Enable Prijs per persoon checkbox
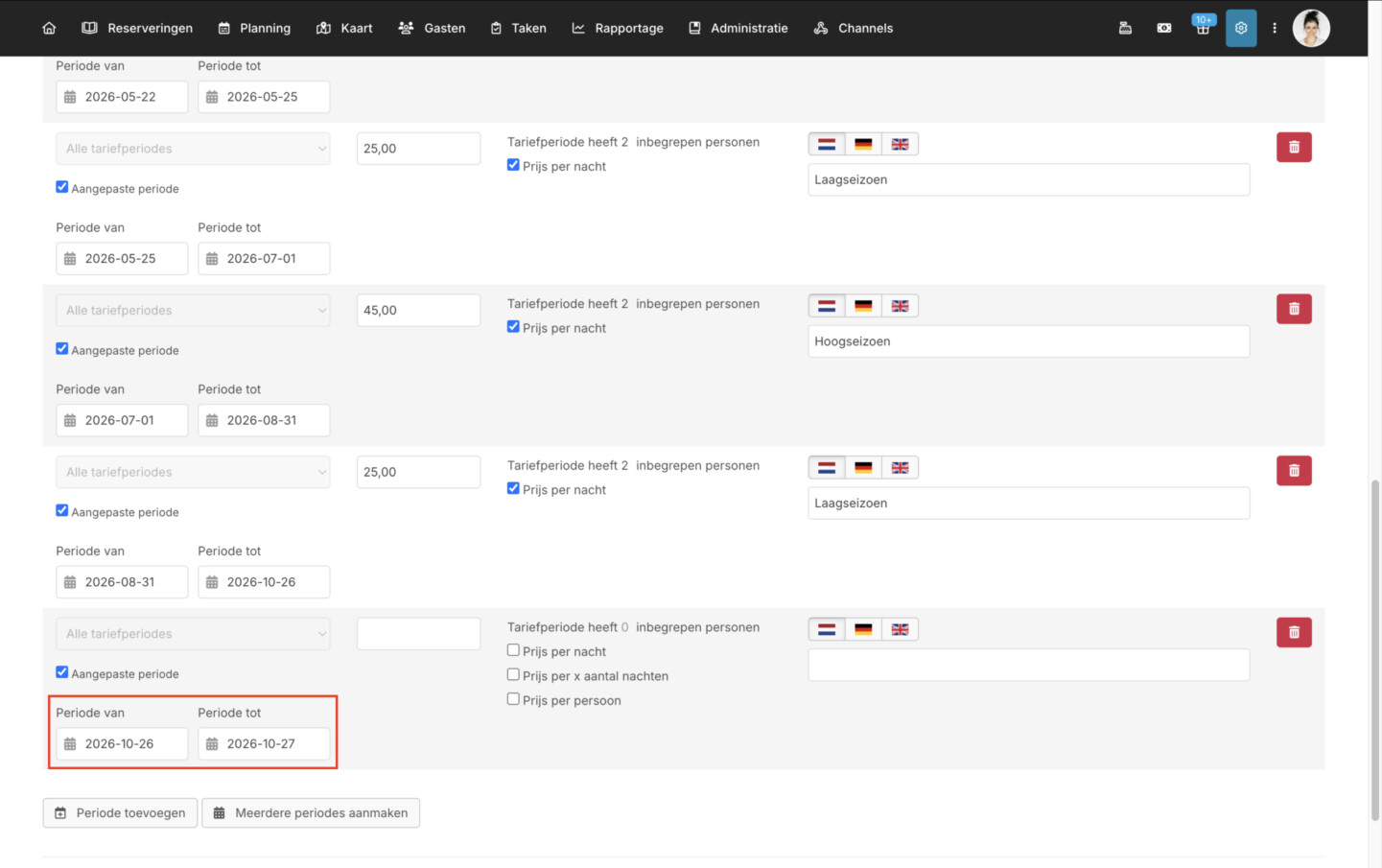Screen dimensions: 1382x868 pos(513,699)
